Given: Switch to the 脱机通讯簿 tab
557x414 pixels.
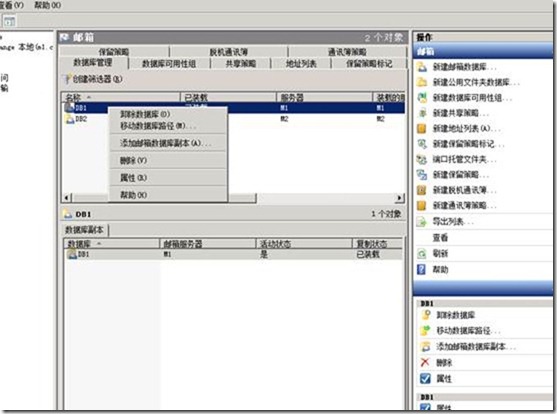Looking at the screenshot, I should (229, 52).
